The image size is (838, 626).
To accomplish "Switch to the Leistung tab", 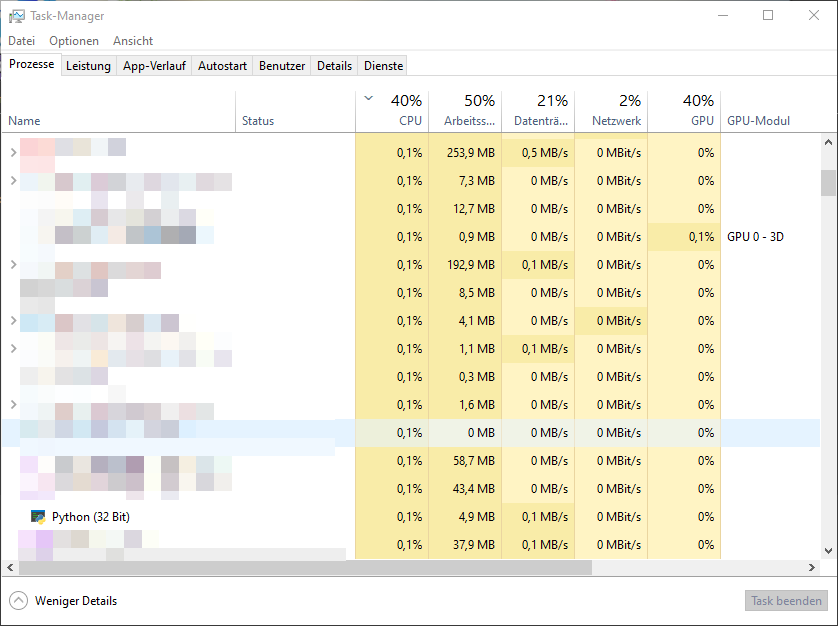I will [88, 66].
